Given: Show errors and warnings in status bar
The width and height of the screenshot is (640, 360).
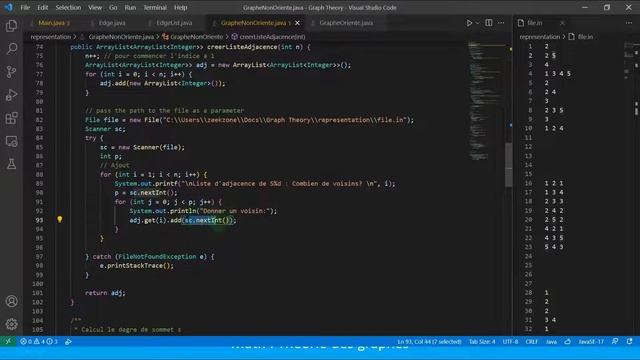Looking at the screenshot, I should pyautogui.click(x=39, y=341).
